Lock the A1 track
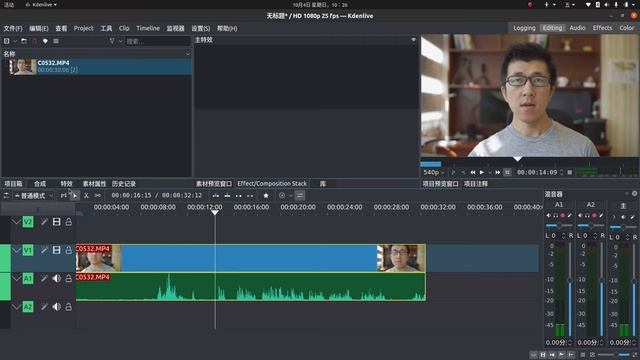The image size is (640, 360). coord(69,279)
